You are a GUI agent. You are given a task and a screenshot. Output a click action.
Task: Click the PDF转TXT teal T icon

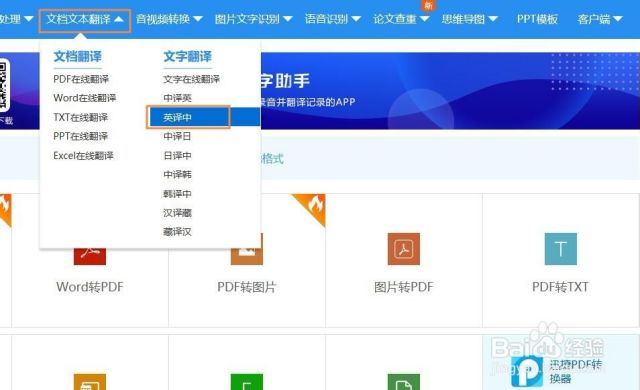coord(560,249)
